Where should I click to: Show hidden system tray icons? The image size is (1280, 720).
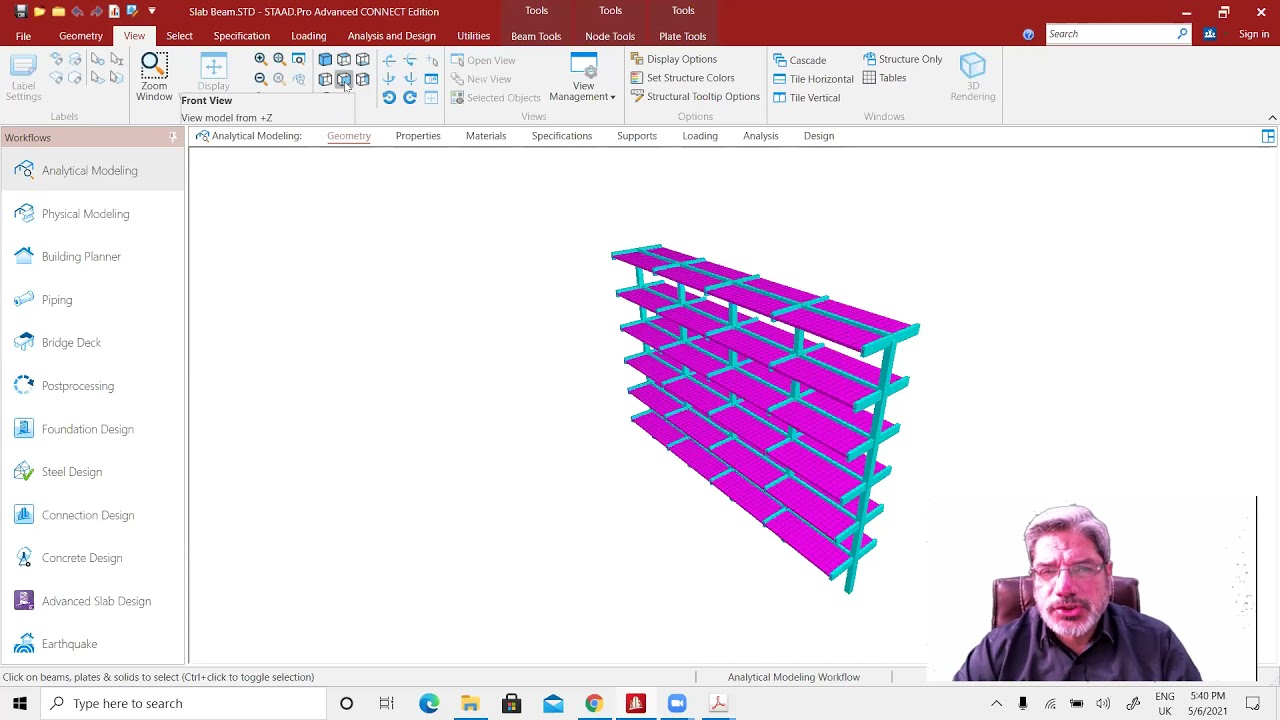[x=996, y=703]
